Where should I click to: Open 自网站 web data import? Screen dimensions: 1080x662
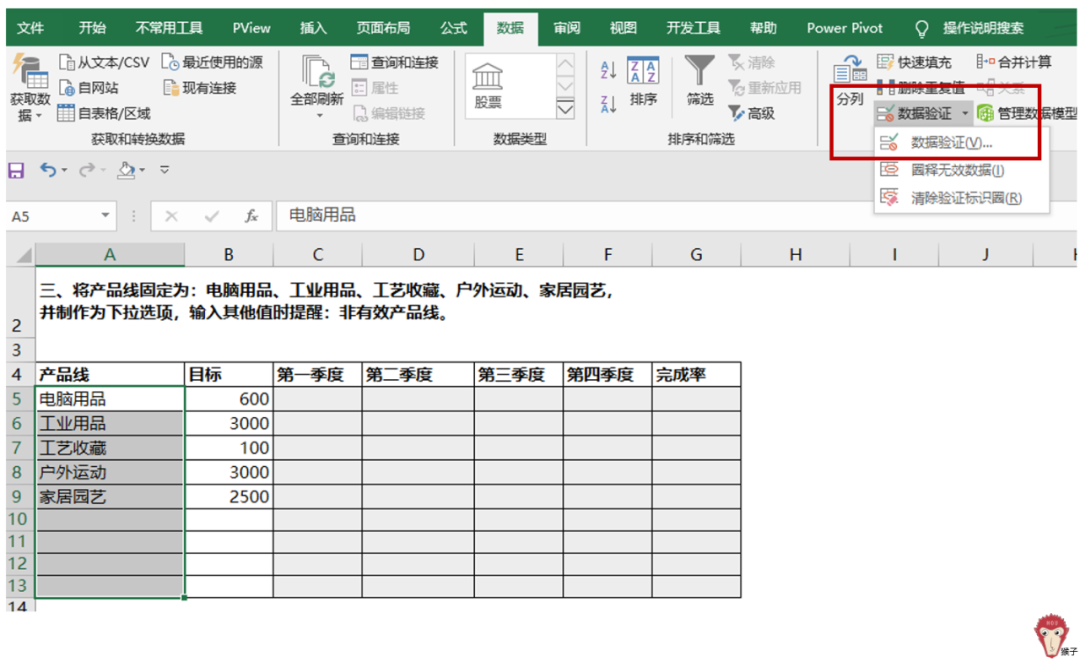[89, 87]
